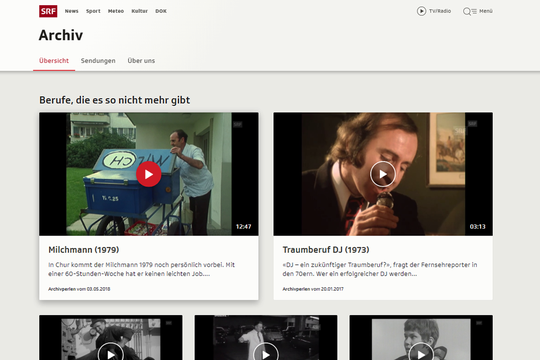Image resolution: width=540 pixels, height=360 pixels.
Task: Click the Archiv page heading
Action: 61,35
